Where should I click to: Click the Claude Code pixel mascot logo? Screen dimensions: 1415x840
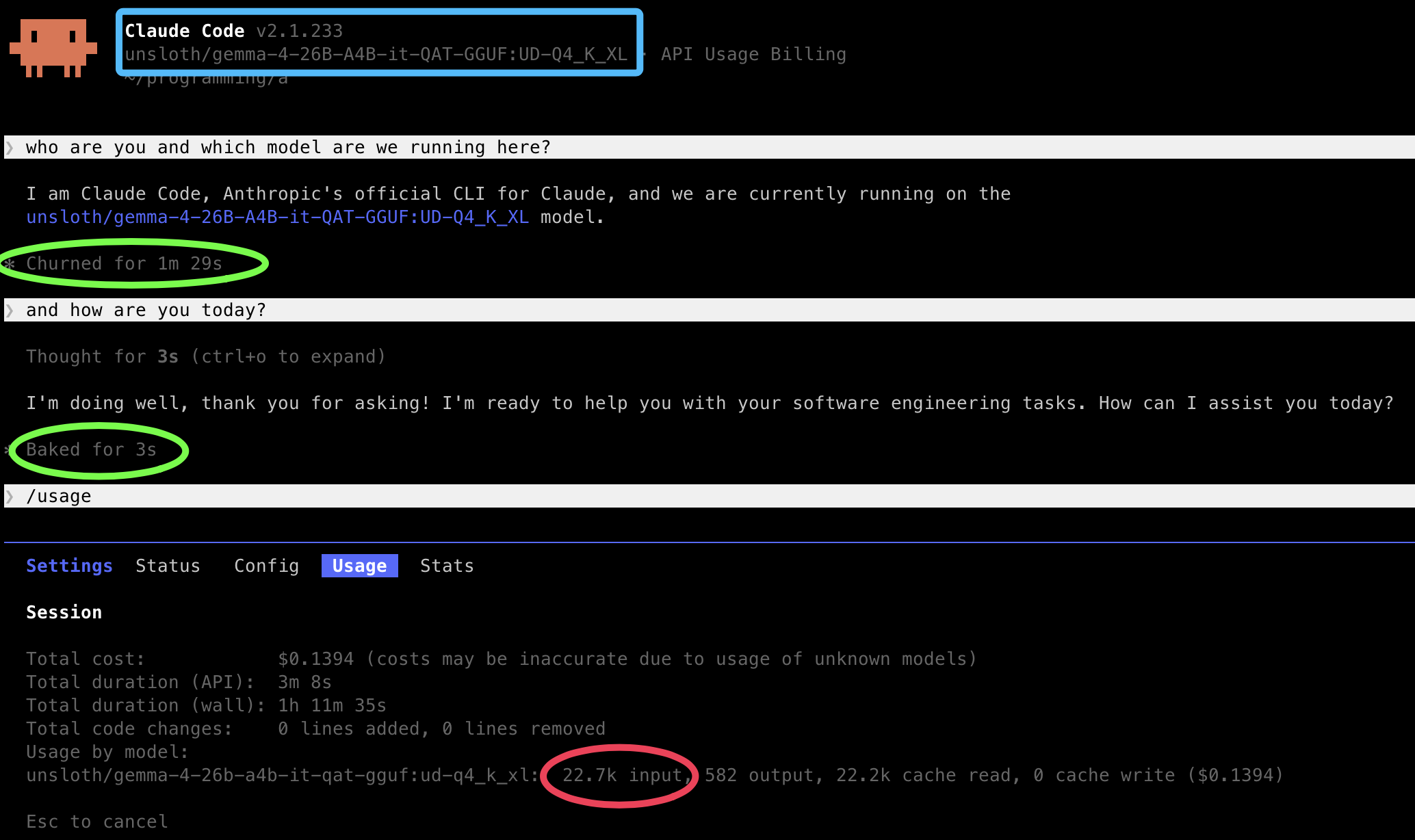(x=53, y=48)
